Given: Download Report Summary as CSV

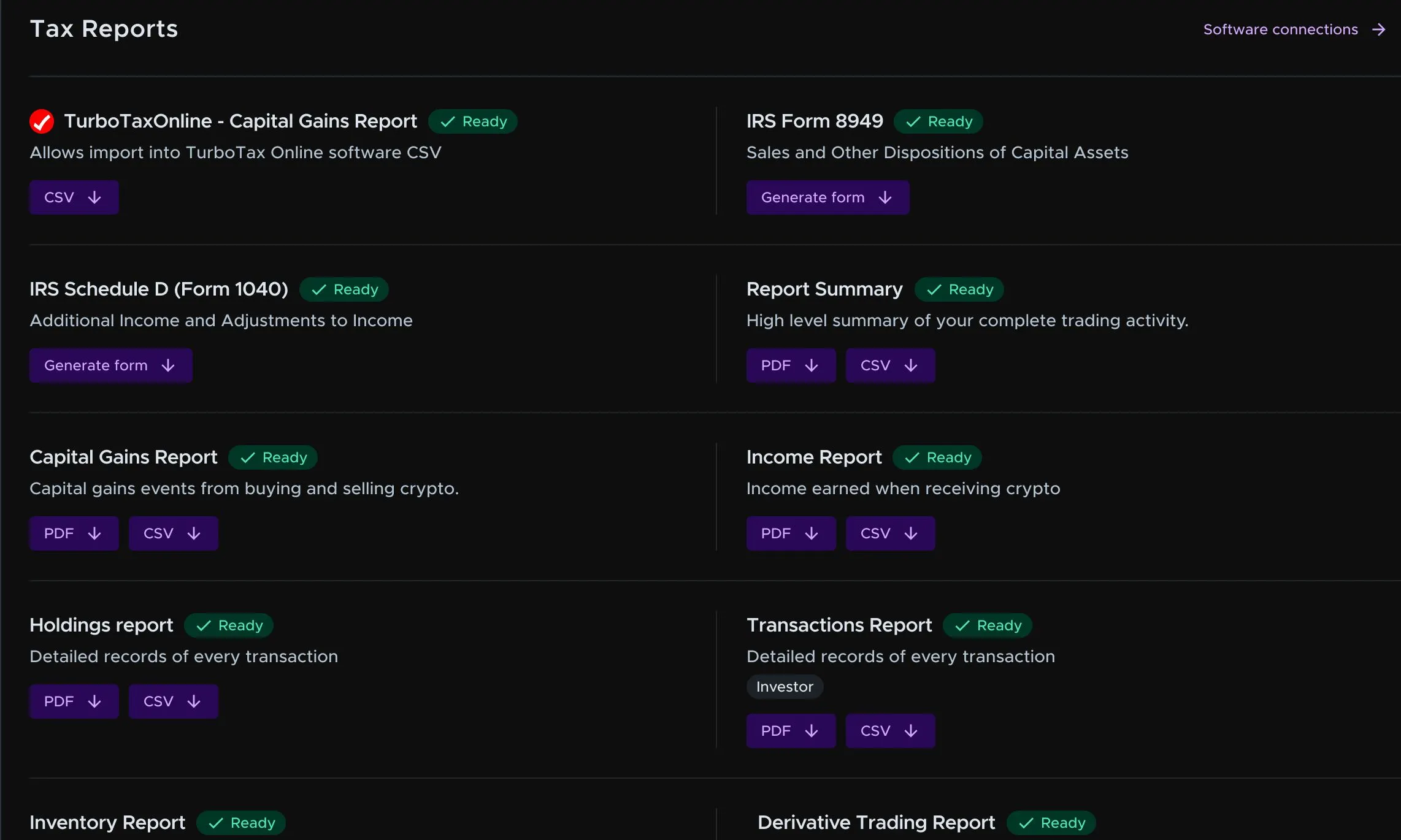Looking at the screenshot, I should tap(889, 365).
